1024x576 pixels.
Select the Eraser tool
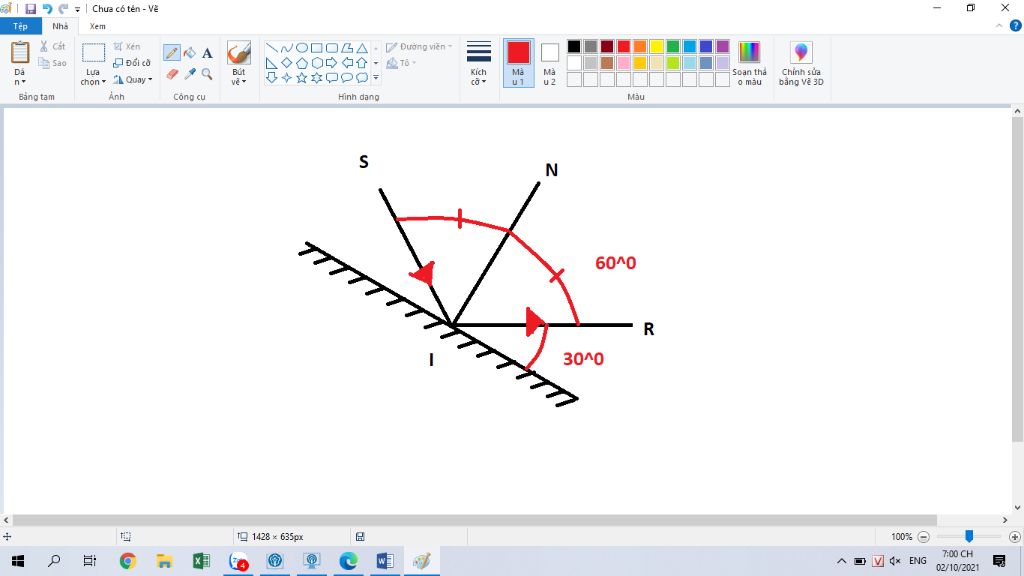coord(172,74)
